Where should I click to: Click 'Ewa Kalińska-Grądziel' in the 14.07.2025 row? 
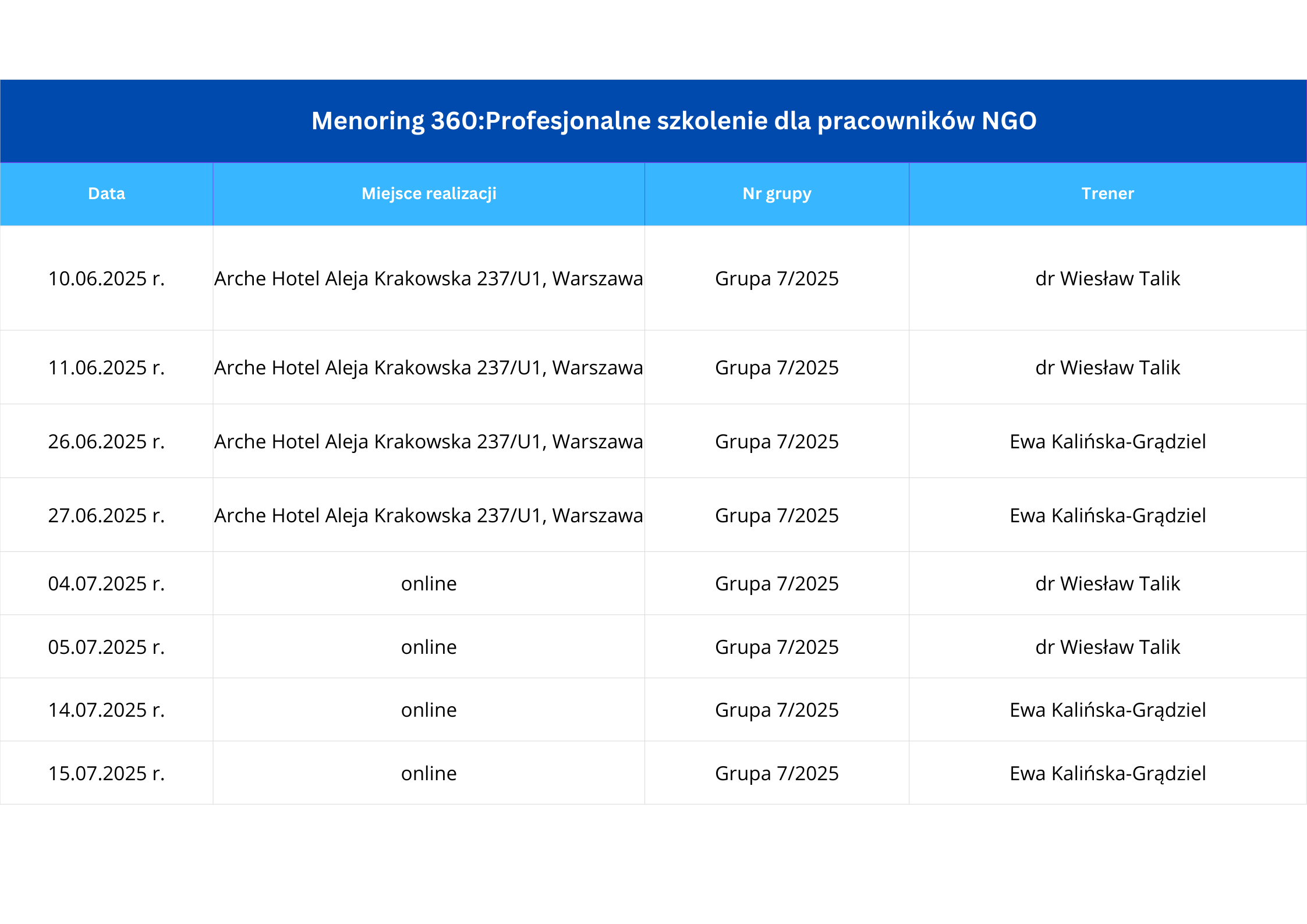click(1107, 710)
